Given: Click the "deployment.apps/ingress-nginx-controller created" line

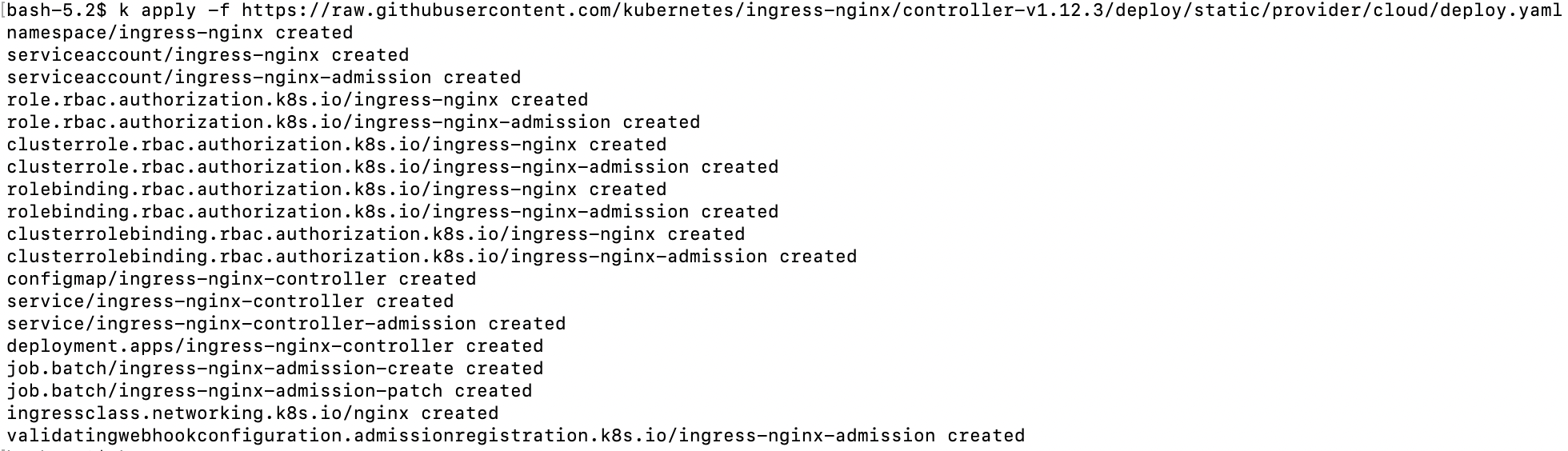Looking at the screenshot, I should click(274, 346).
